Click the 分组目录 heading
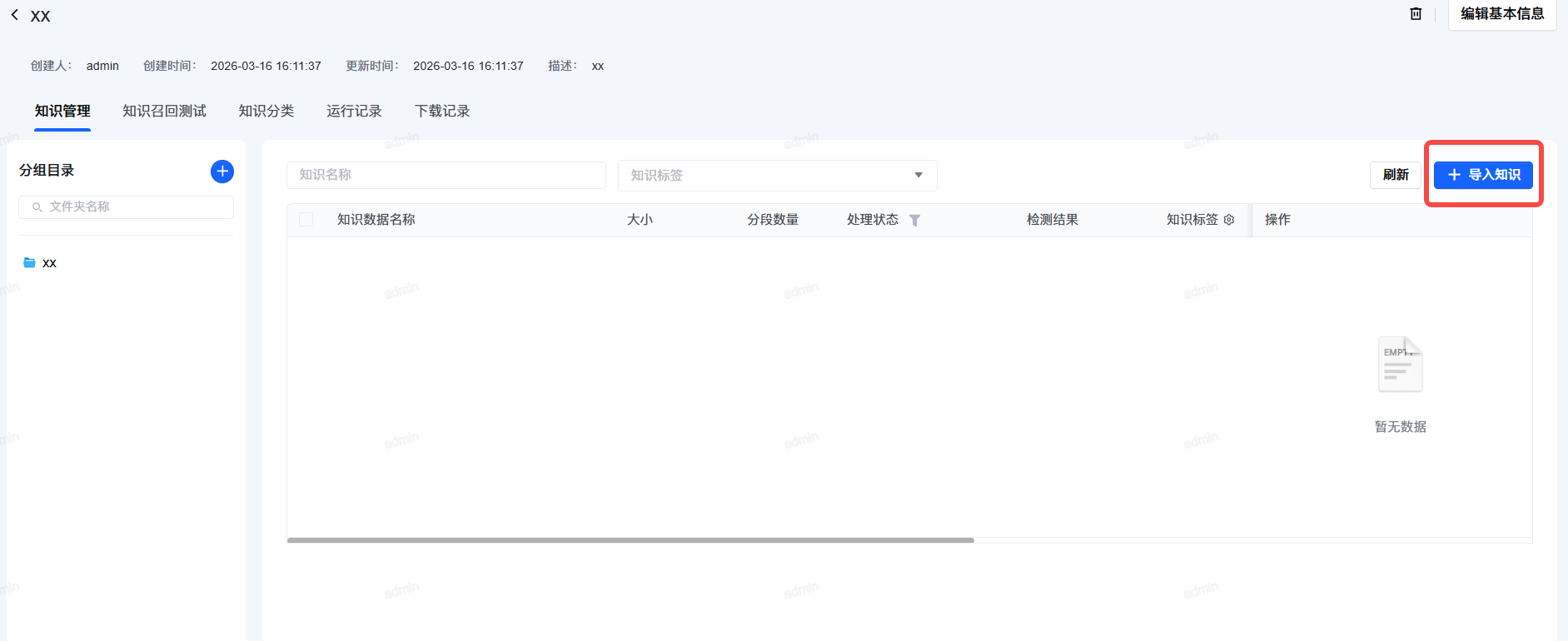The width and height of the screenshot is (1568, 641). point(47,171)
